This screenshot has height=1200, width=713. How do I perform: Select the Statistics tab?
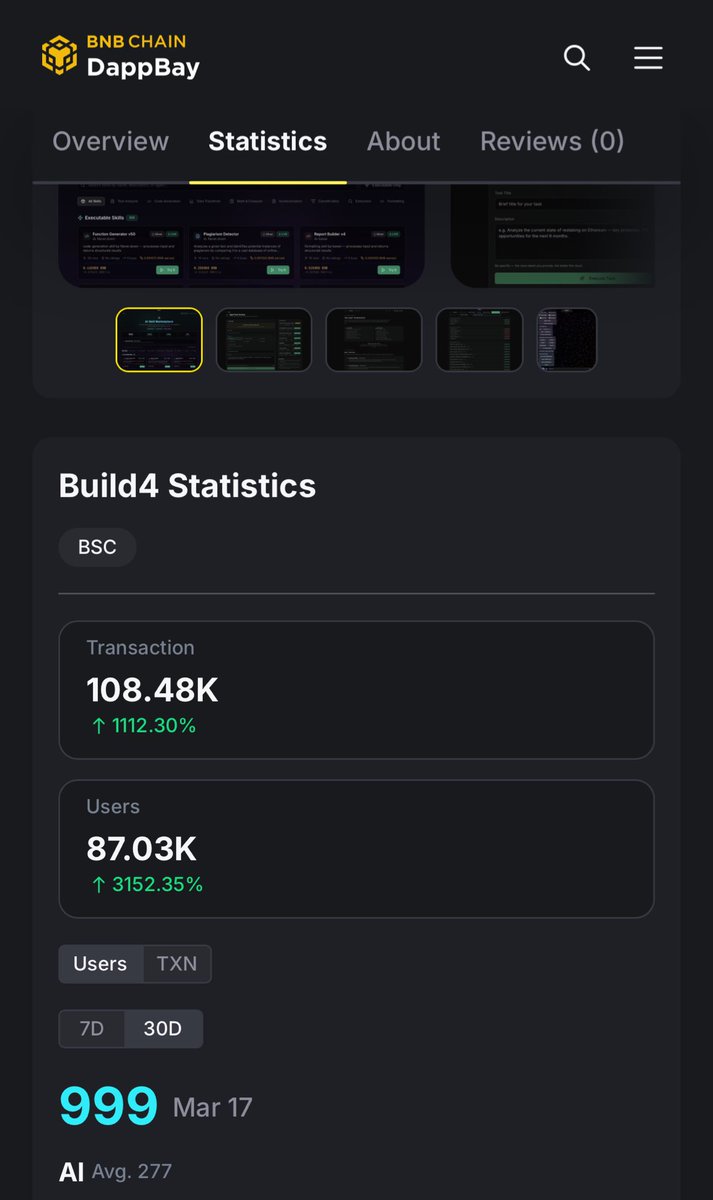point(267,141)
